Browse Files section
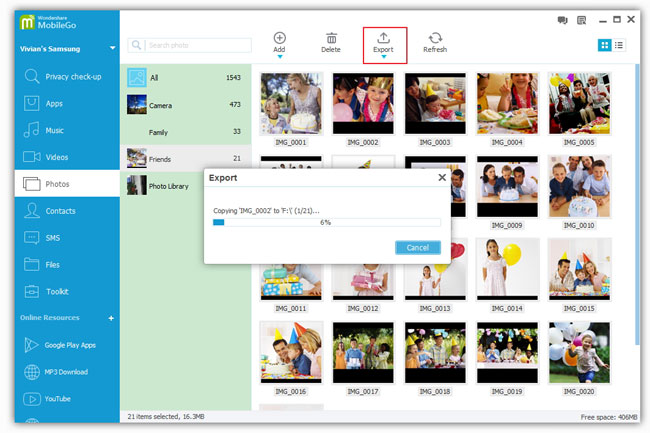This screenshot has width=650, height=433. tap(67, 265)
